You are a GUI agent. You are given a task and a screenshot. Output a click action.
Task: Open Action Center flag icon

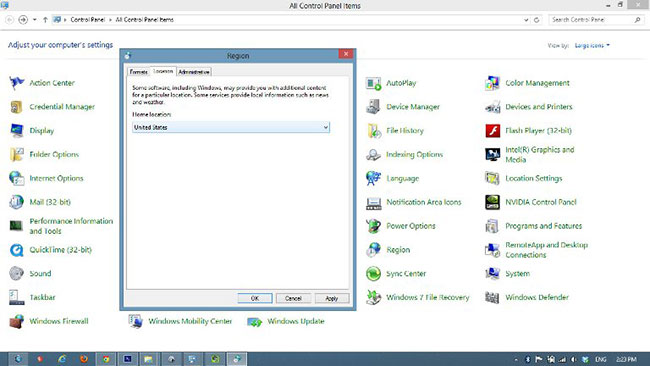pos(17,83)
